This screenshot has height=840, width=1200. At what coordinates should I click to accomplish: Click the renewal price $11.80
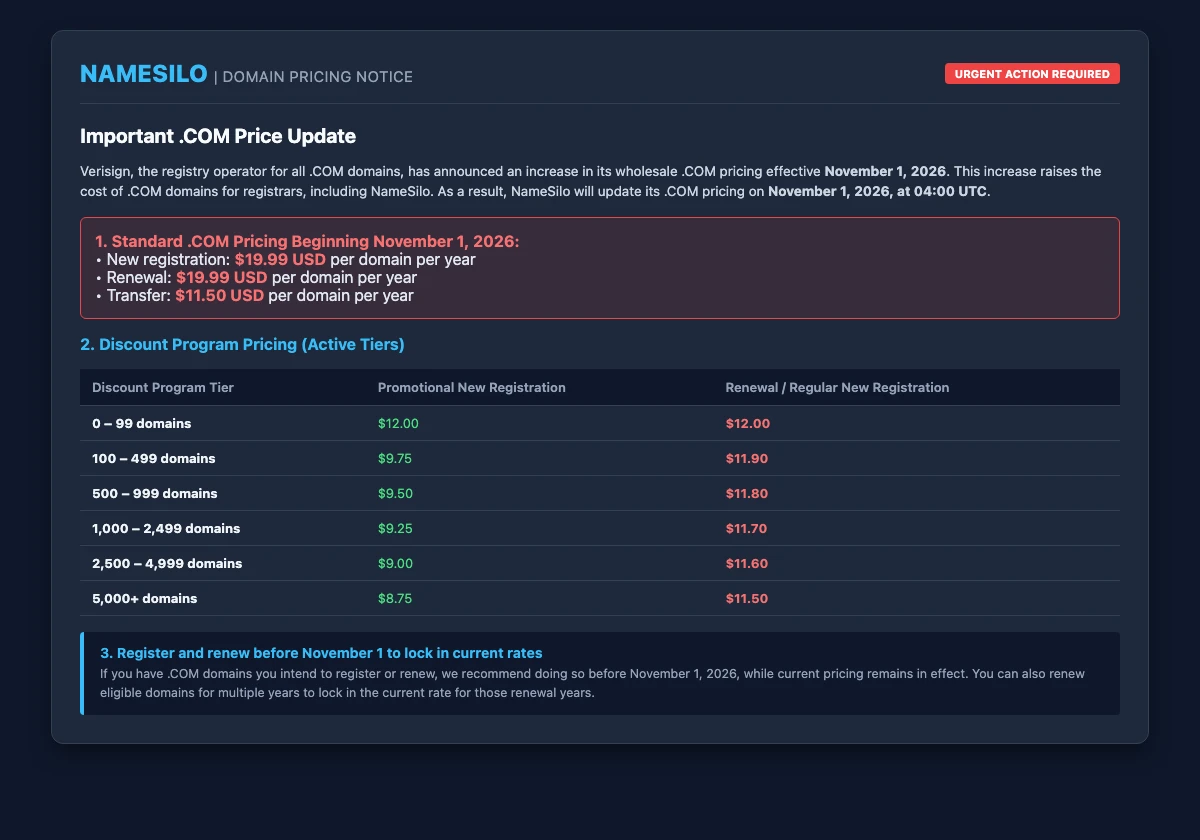746,494
